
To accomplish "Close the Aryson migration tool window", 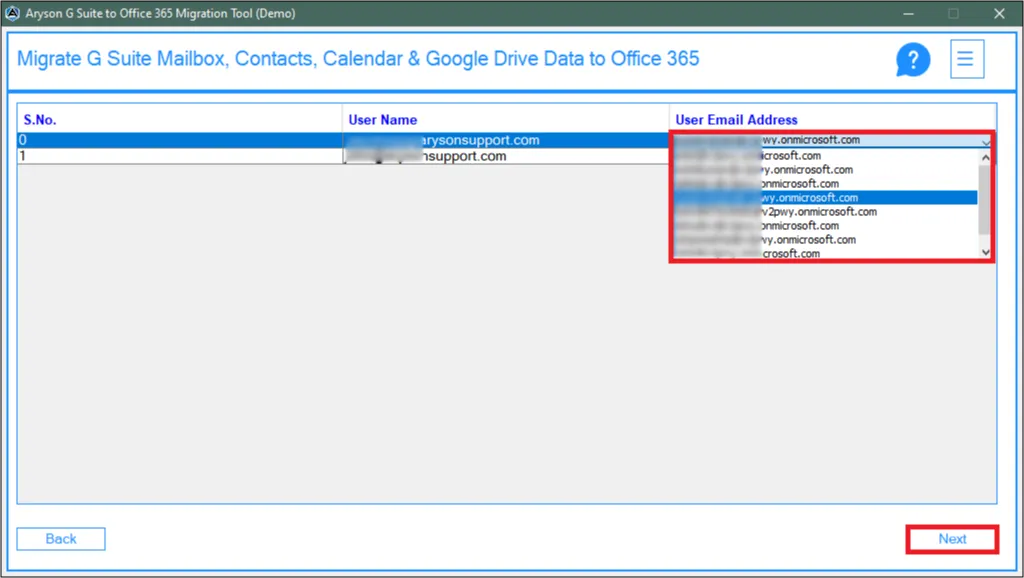I will click(x=999, y=13).
